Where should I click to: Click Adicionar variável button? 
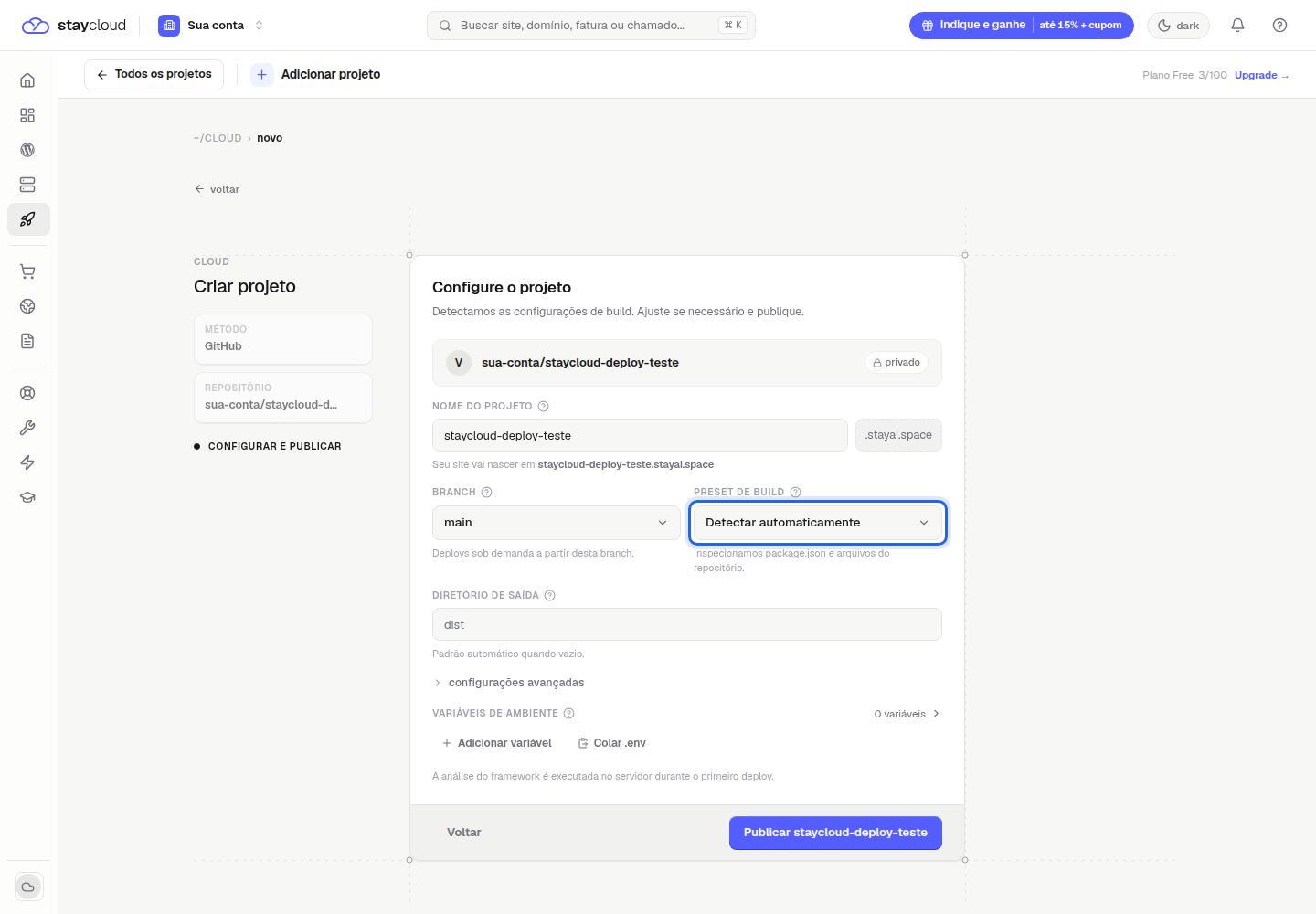[497, 743]
